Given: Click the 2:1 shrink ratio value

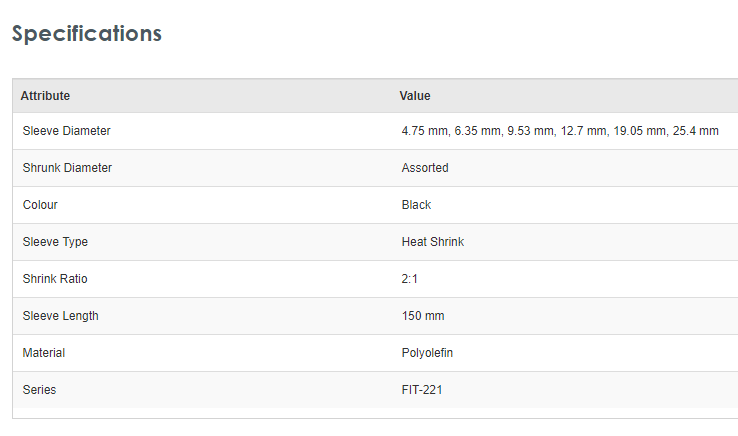Looking at the screenshot, I should tap(409, 279).
